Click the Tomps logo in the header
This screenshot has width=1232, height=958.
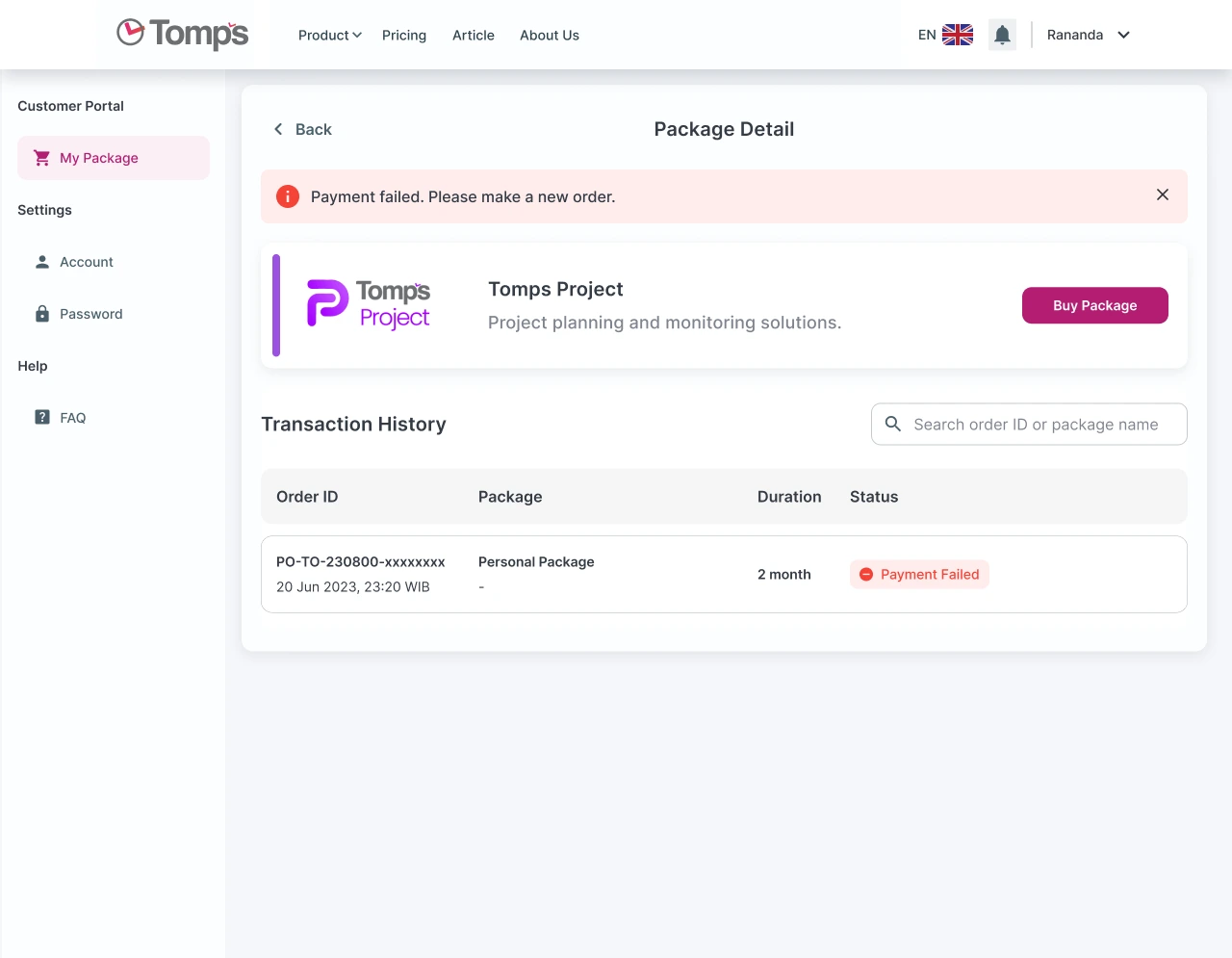pyautogui.click(x=181, y=34)
